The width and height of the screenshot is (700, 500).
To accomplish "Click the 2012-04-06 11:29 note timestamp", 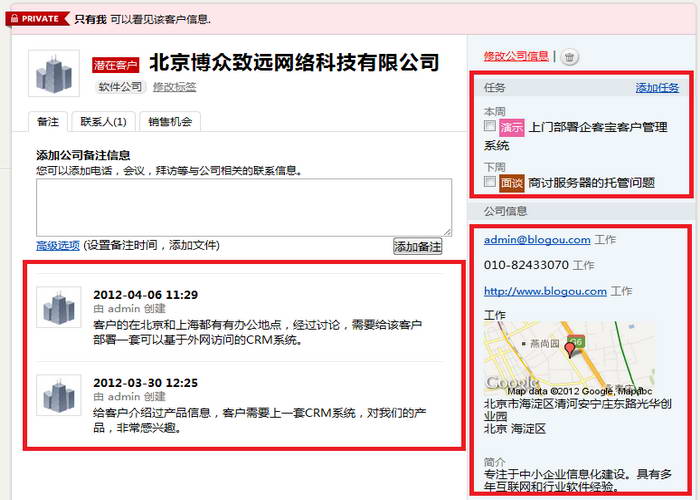I will (146, 295).
